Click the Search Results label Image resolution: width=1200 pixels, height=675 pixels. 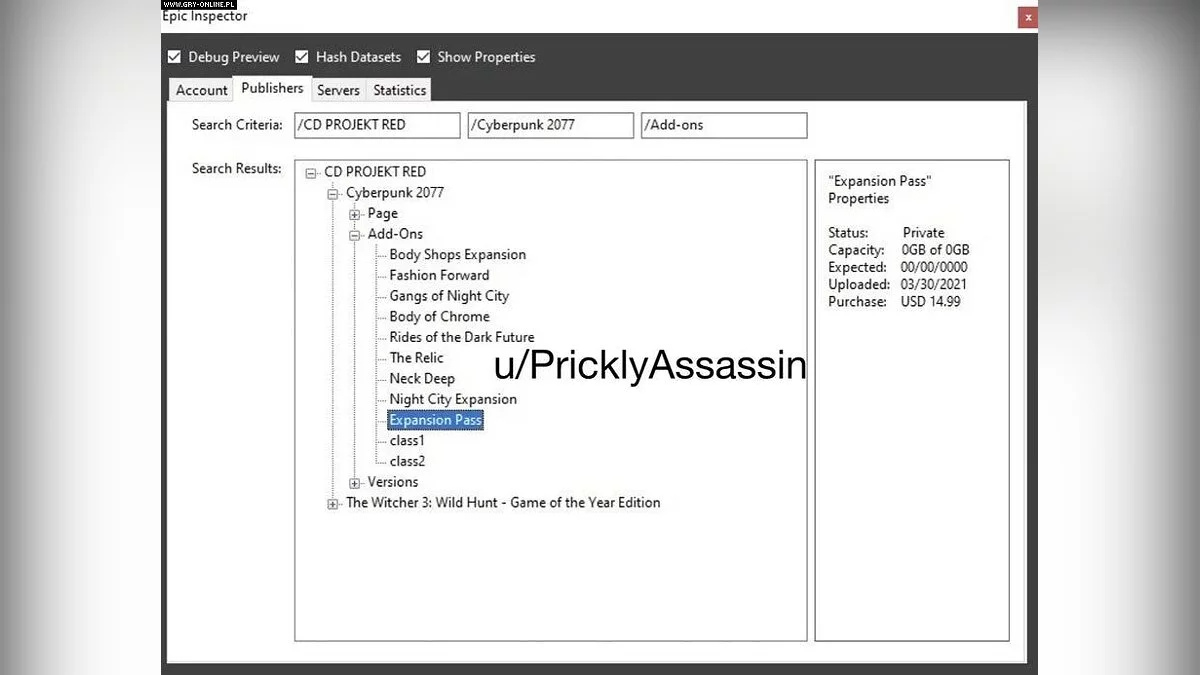pyautogui.click(x=236, y=168)
